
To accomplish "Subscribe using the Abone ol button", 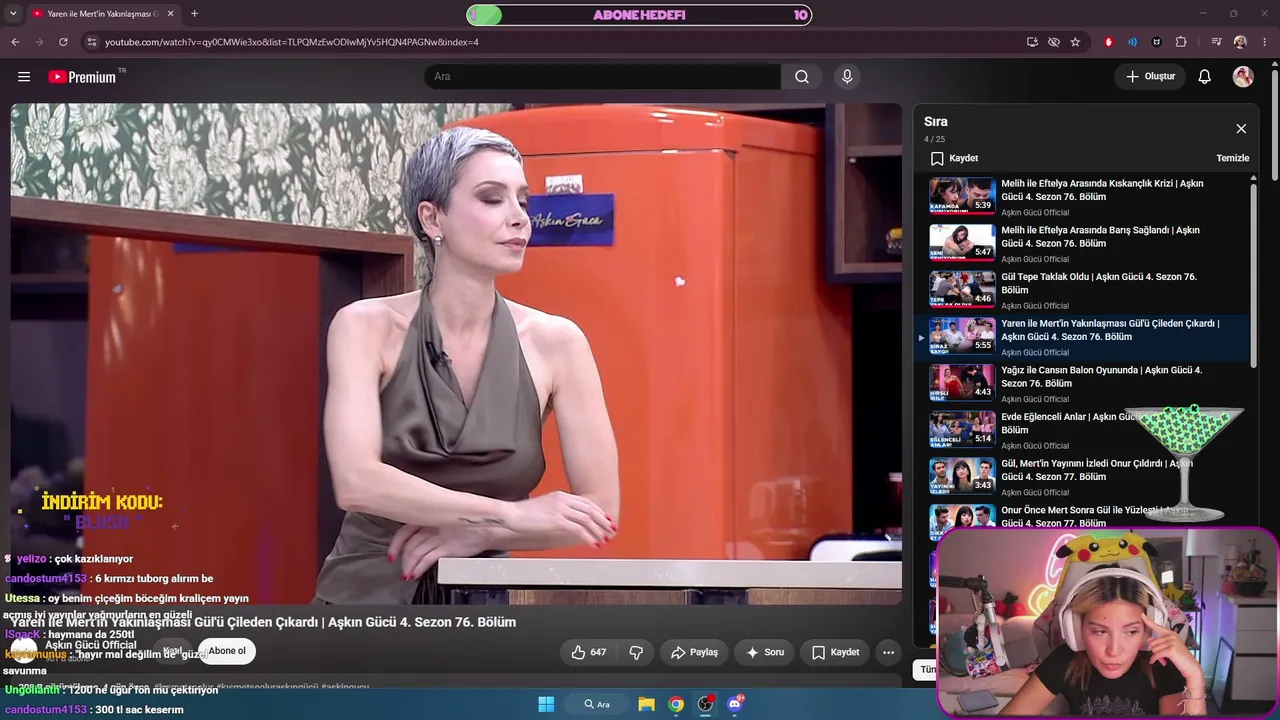I will [x=227, y=651].
